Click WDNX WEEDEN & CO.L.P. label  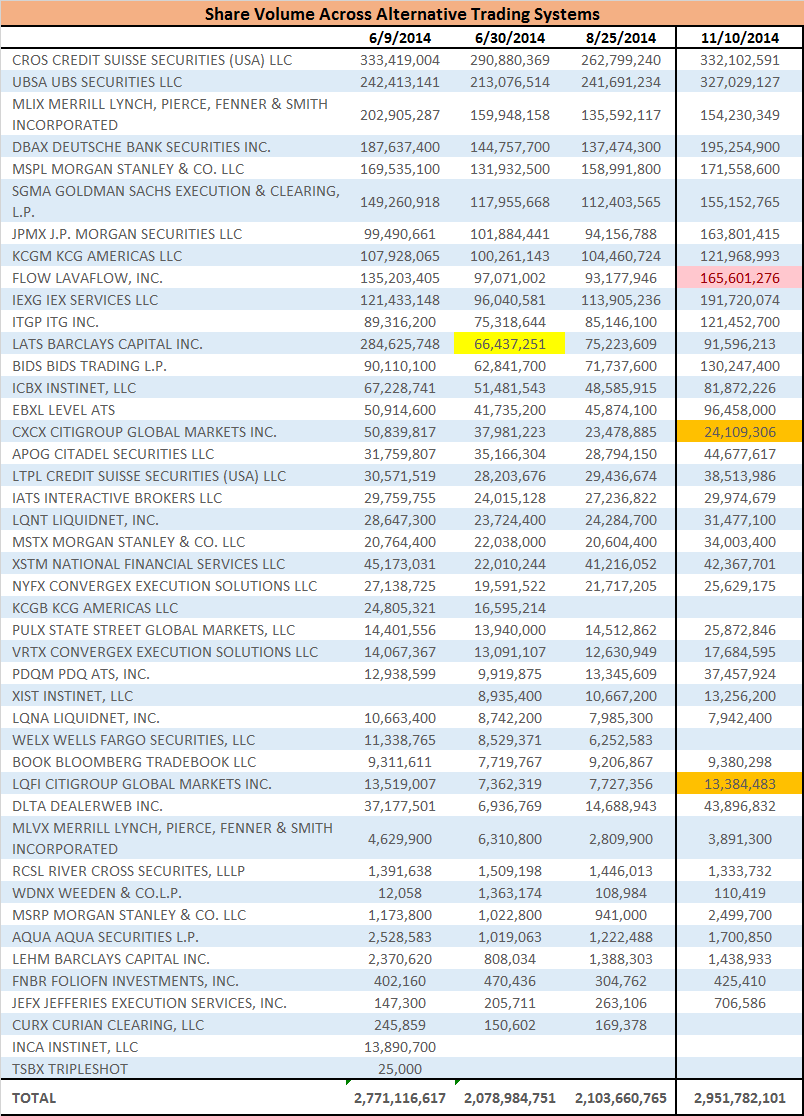(97, 895)
